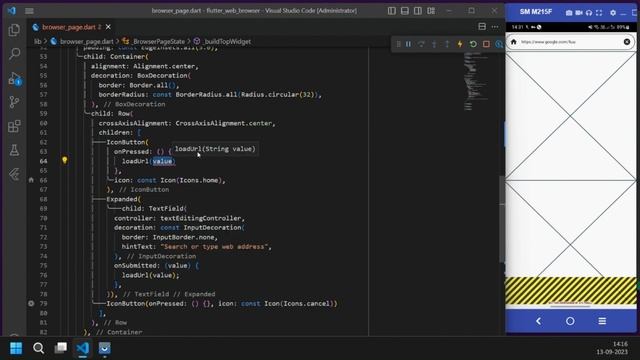
Task: Pause debugging in debug toolbar
Action: pos(408,44)
